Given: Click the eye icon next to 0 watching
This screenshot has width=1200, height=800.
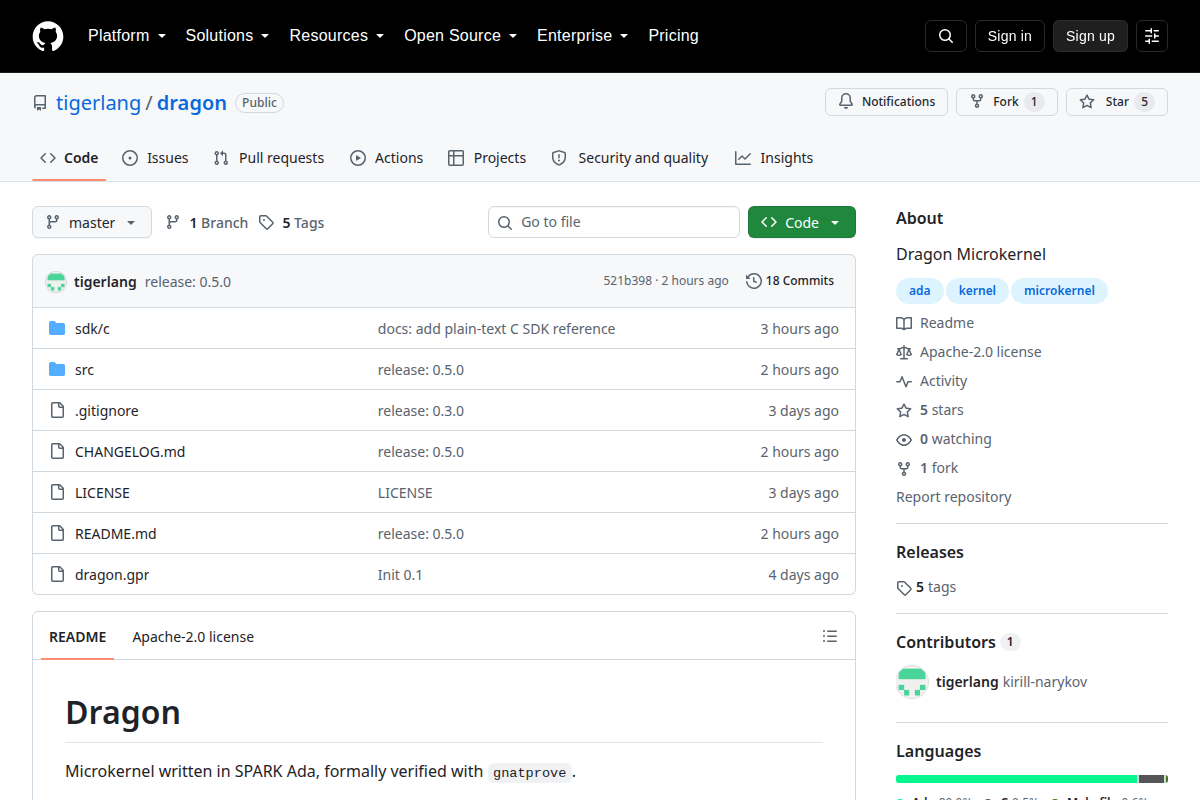Looking at the screenshot, I should coord(904,439).
